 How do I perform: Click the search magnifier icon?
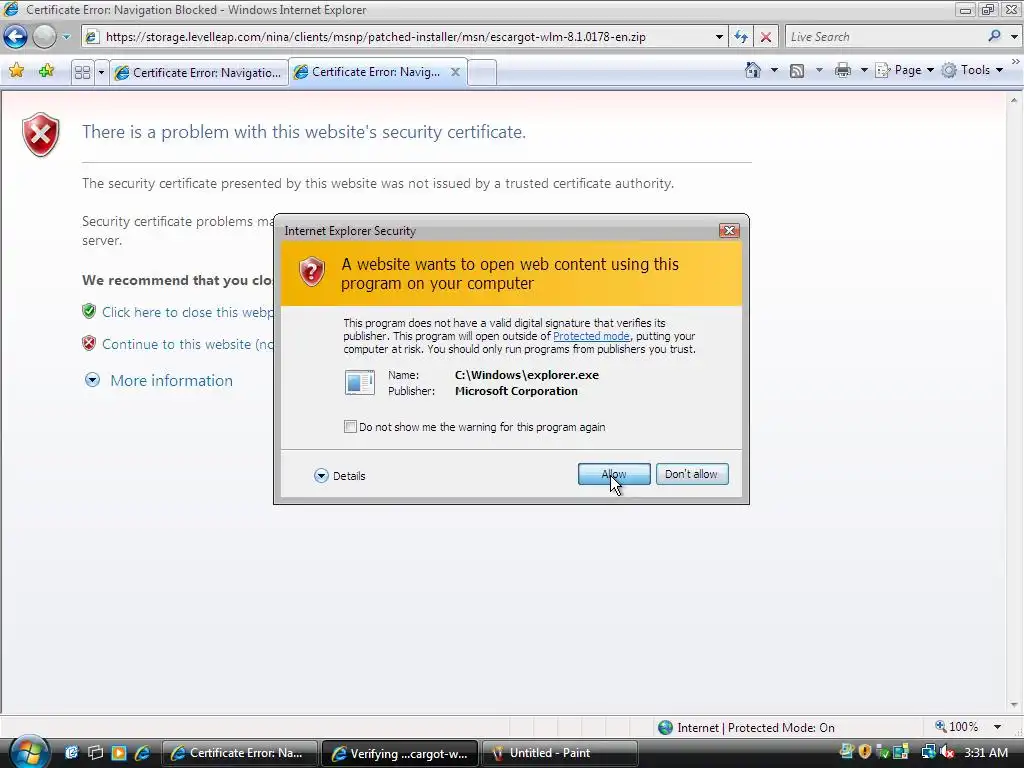[994, 37]
